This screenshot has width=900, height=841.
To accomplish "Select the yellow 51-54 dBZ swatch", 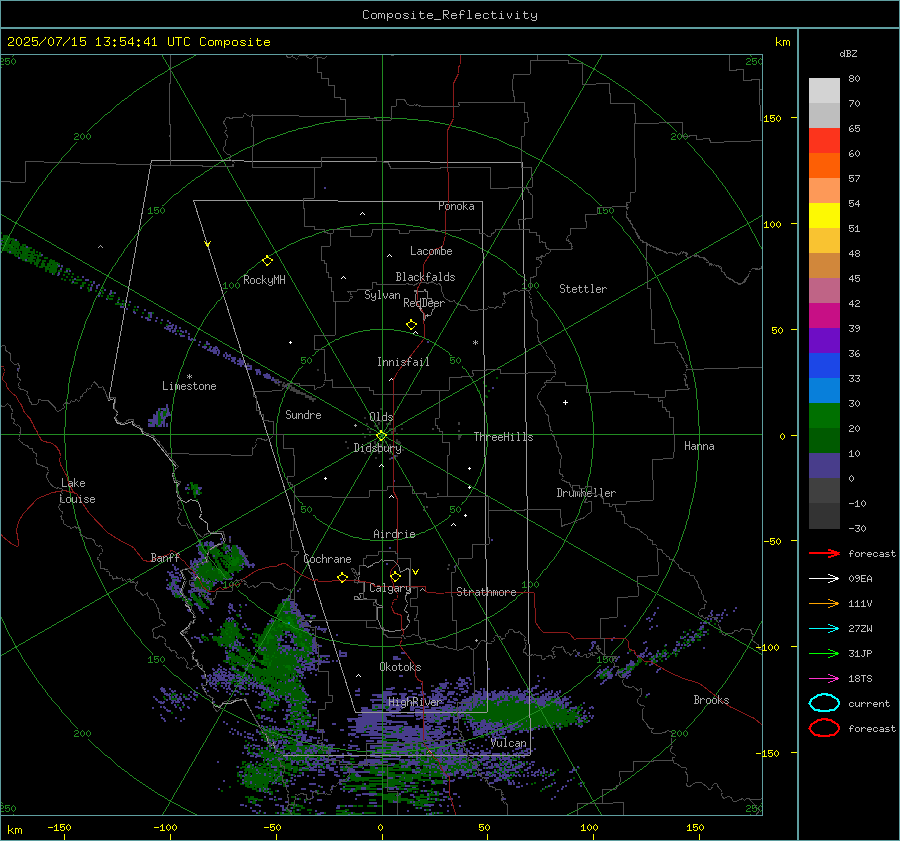I will pyautogui.click(x=824, y=216).
